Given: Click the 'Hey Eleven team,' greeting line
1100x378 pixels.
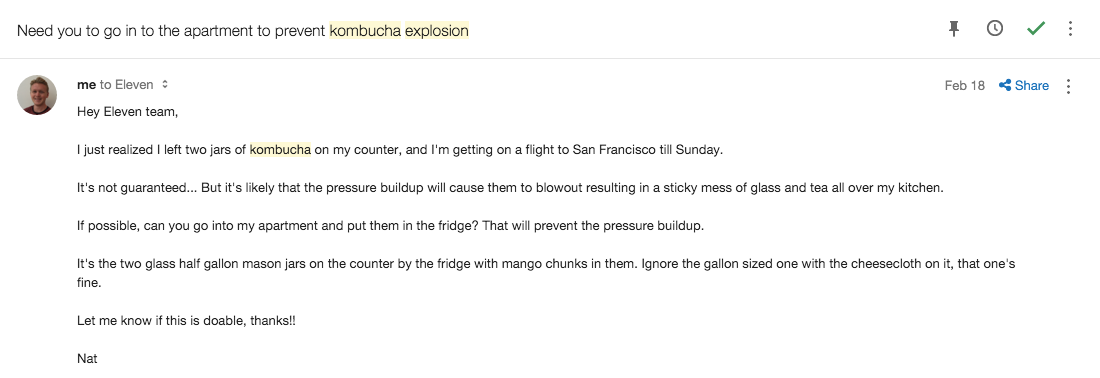Looking at the screenshot, I should click(128, 112).
